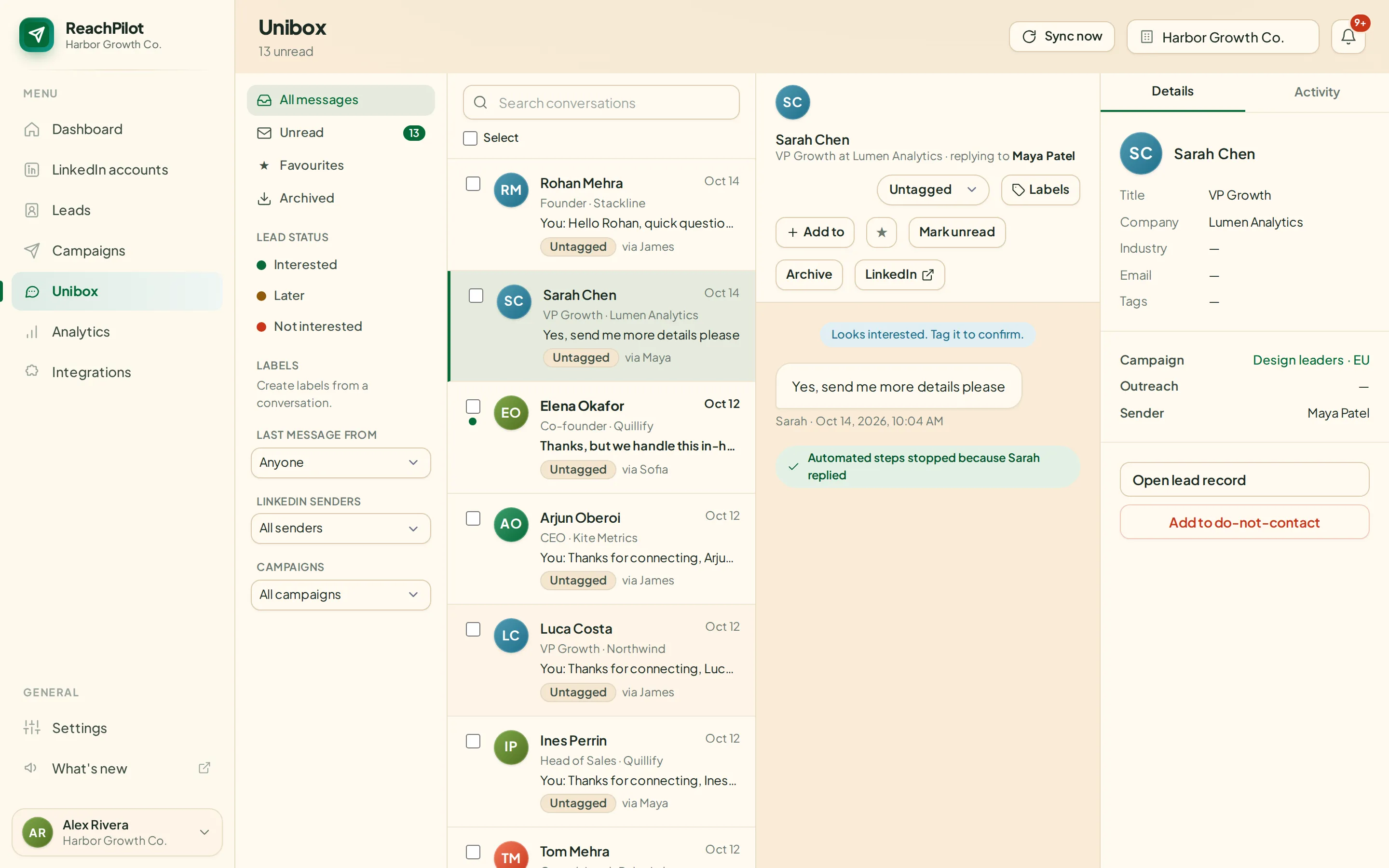Click the What's new megaphone icon

click(31, 768)
